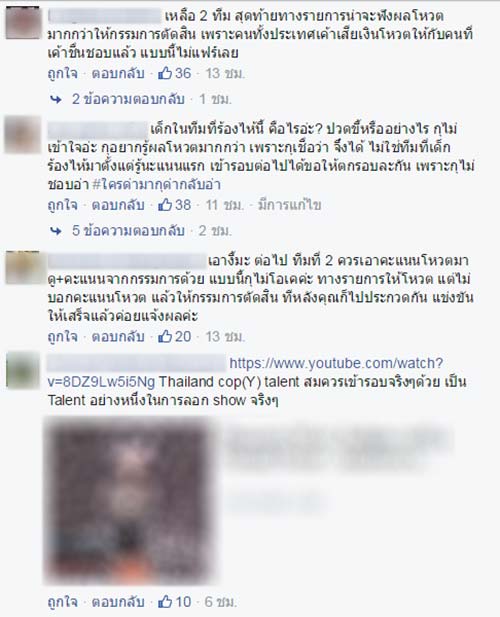Open first commenter's profile avatar

[23, 22]
